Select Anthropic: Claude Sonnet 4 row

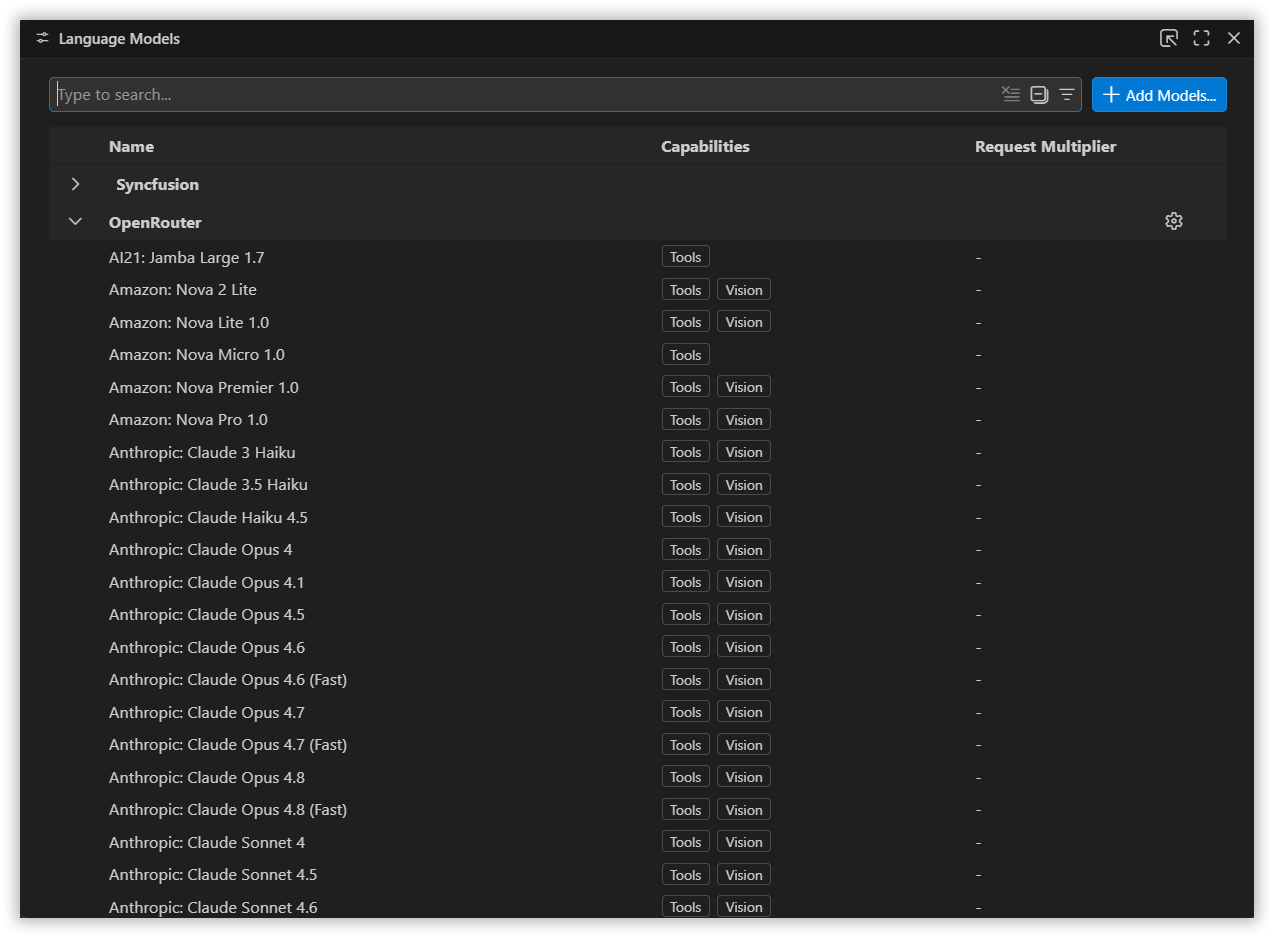click(x=638, y=842)
